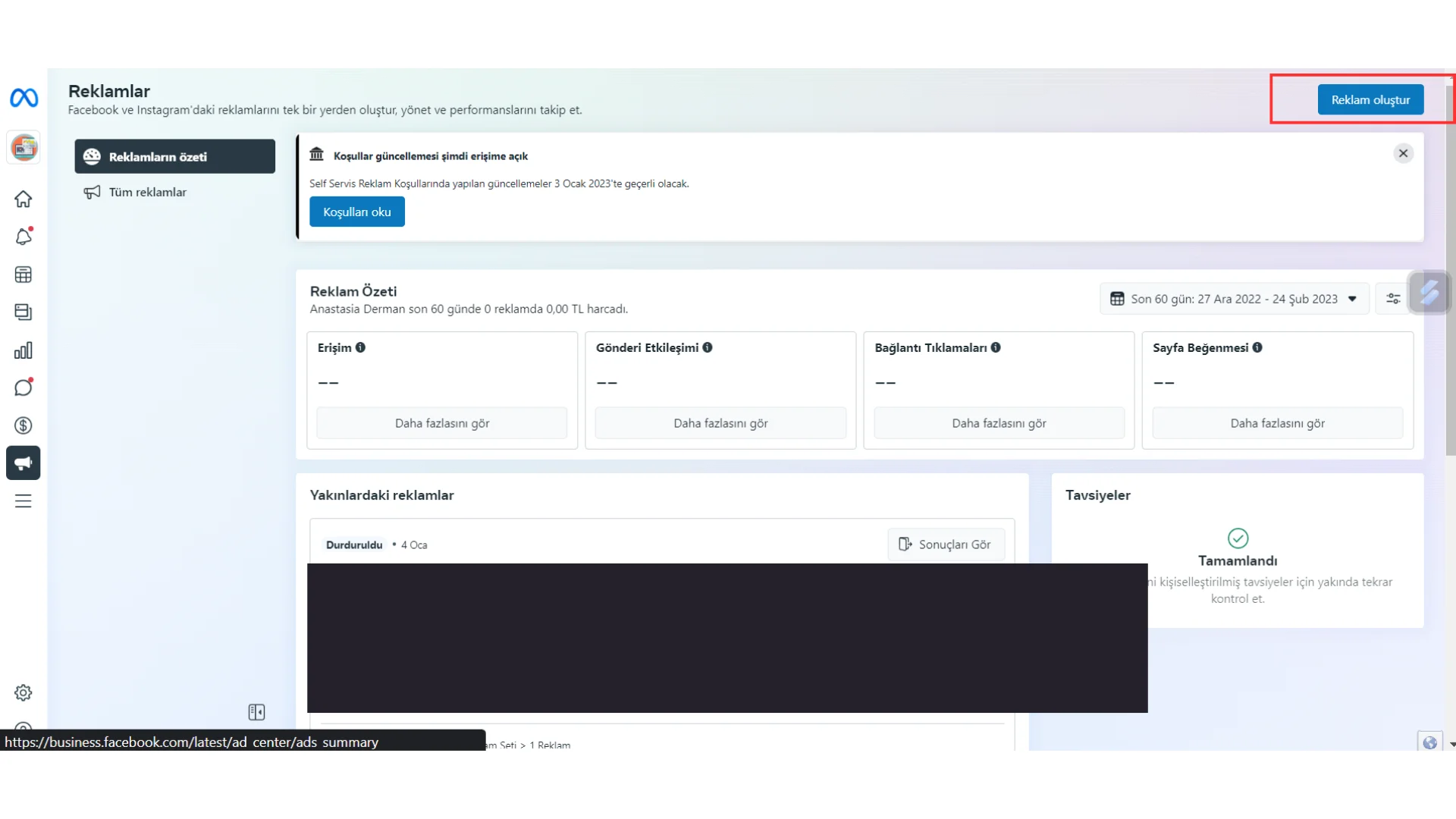Open the page profile picture switcher
Screen dimensions: 1456x819
(24, 147)
